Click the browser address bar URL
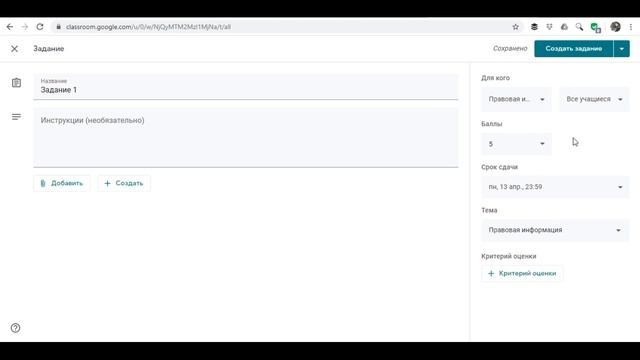Image resolution: width=640 pixels, height=360 pixels. [148, 27]
